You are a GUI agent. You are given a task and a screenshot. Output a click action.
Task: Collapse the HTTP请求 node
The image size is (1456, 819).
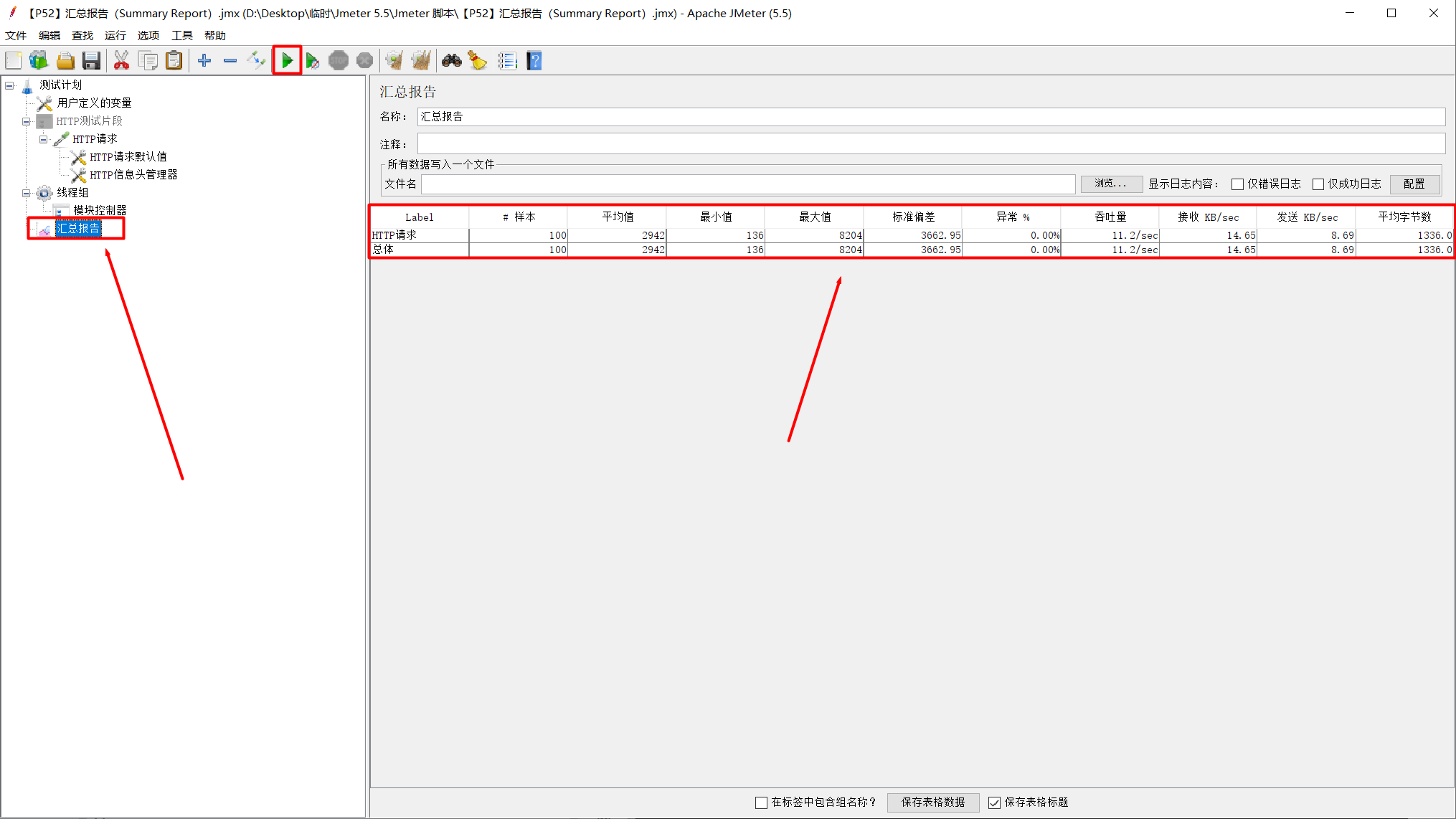[44, 139]
